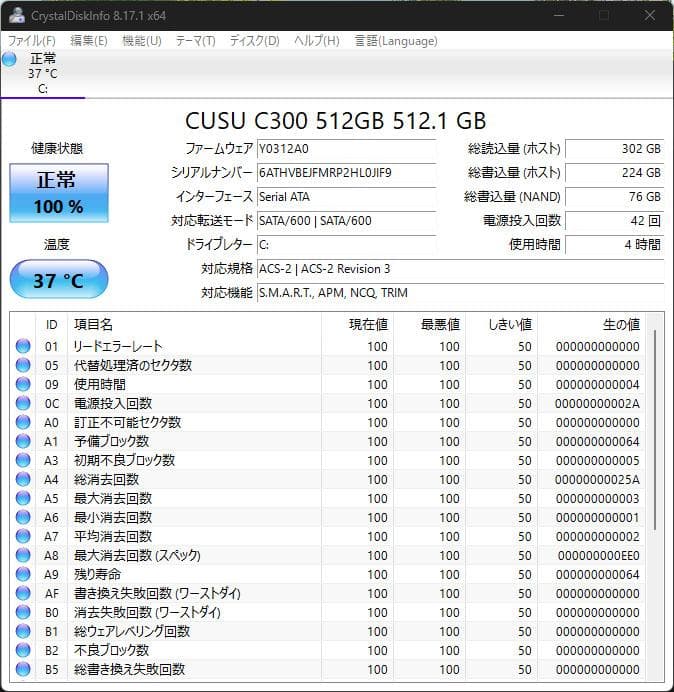Click the status orb for row B0 消去失敗回数
The height and width of the screenshot is (692, 674).
[23, 612]
